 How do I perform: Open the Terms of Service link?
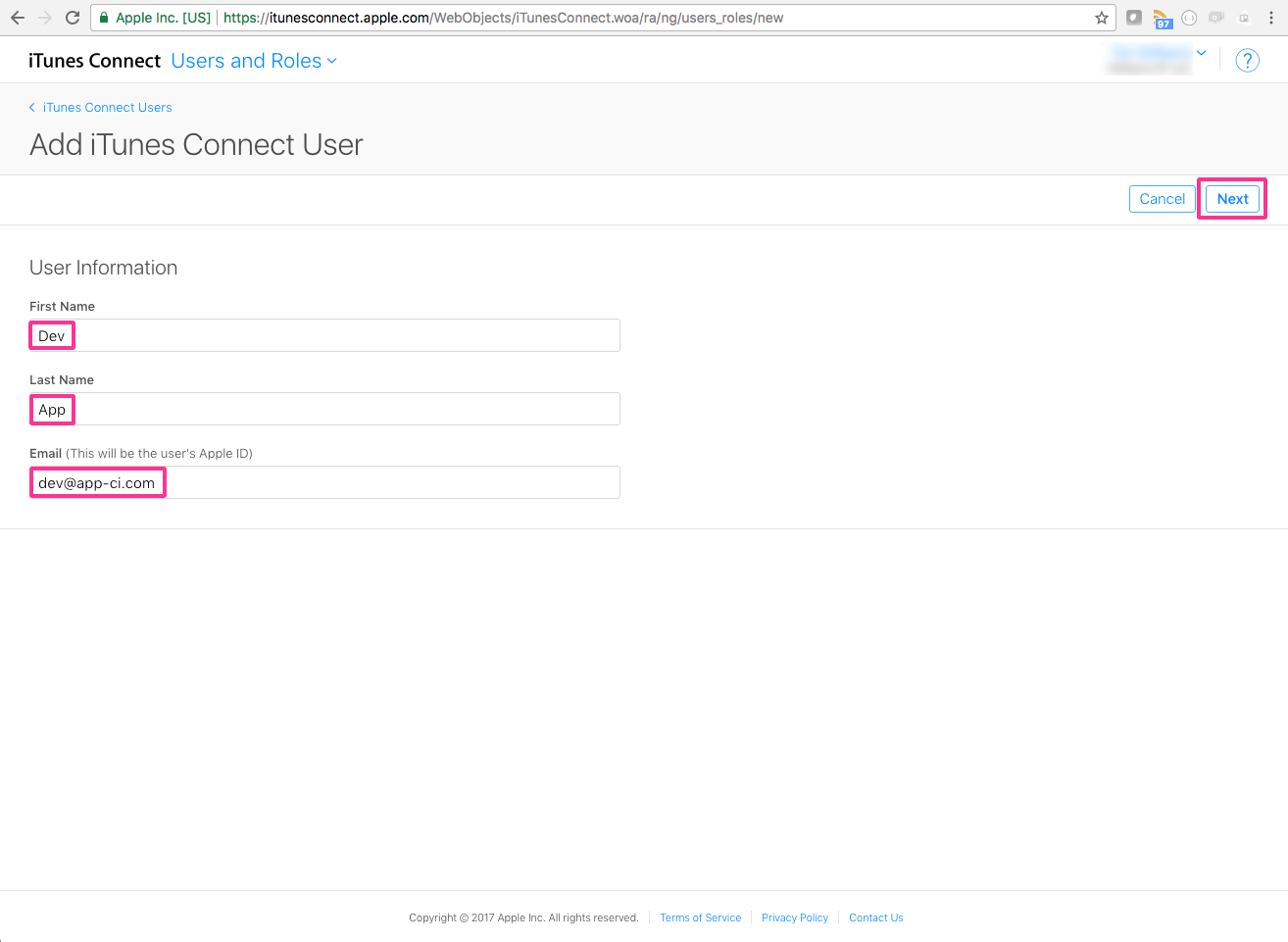pos(700,917)
